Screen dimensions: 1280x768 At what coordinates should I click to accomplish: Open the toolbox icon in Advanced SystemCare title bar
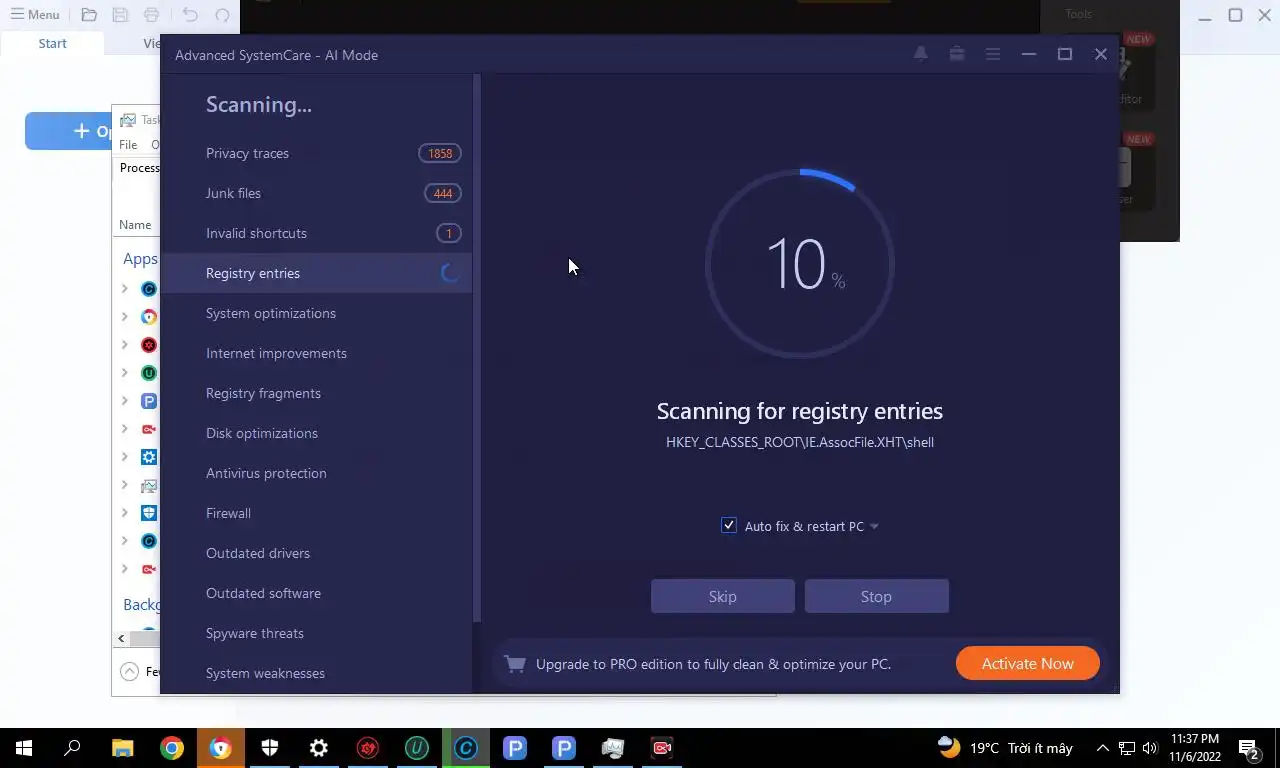[x=957, y=54]
